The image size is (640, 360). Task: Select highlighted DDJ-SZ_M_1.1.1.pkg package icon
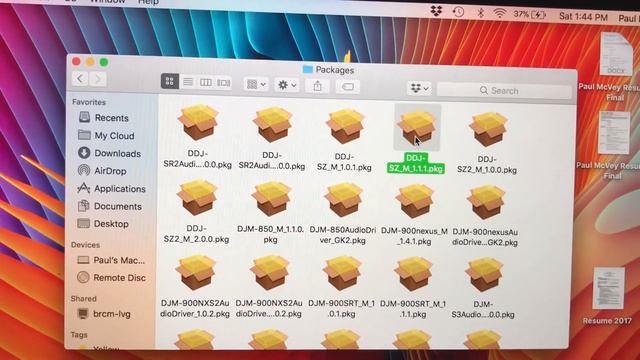click(417, 127)
